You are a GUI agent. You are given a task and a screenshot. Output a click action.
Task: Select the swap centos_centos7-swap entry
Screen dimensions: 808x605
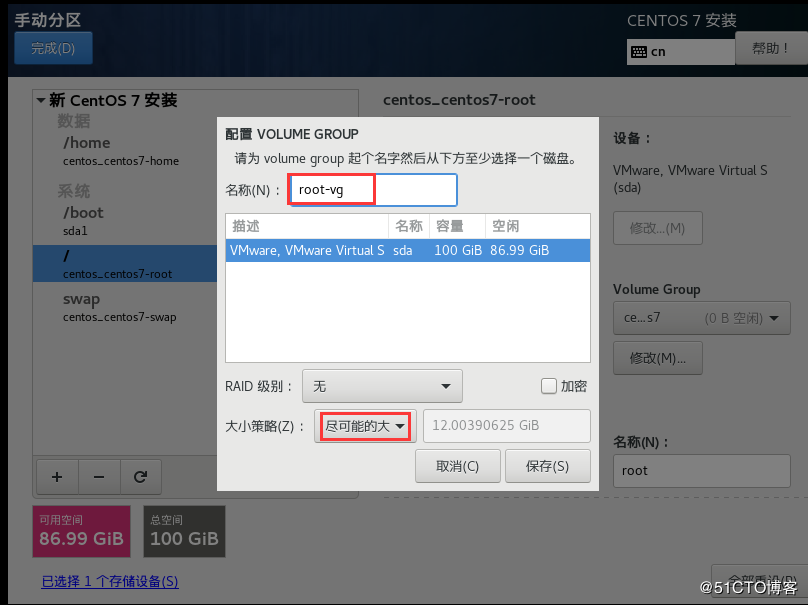[x=125, y=308]
